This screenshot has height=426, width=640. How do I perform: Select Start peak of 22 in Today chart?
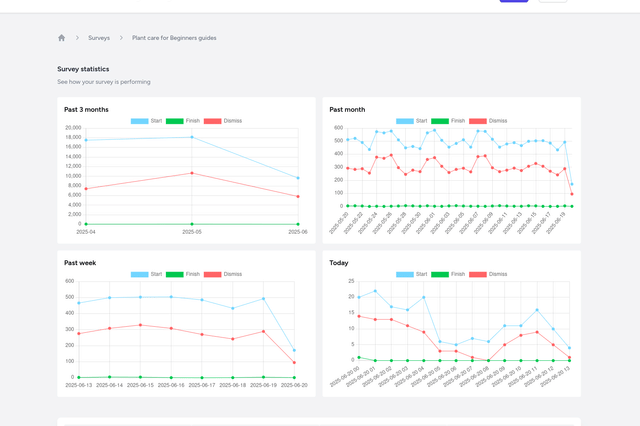click(x=375, y=291)
